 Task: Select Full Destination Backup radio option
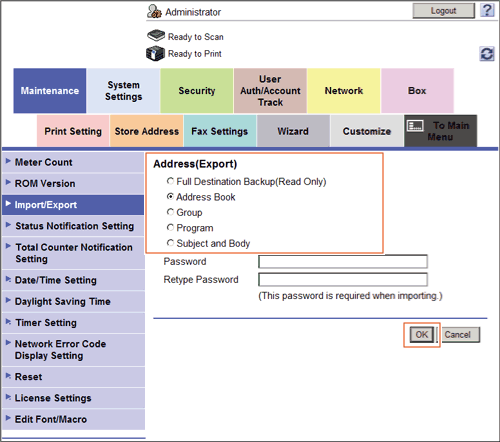pos(170,181)
